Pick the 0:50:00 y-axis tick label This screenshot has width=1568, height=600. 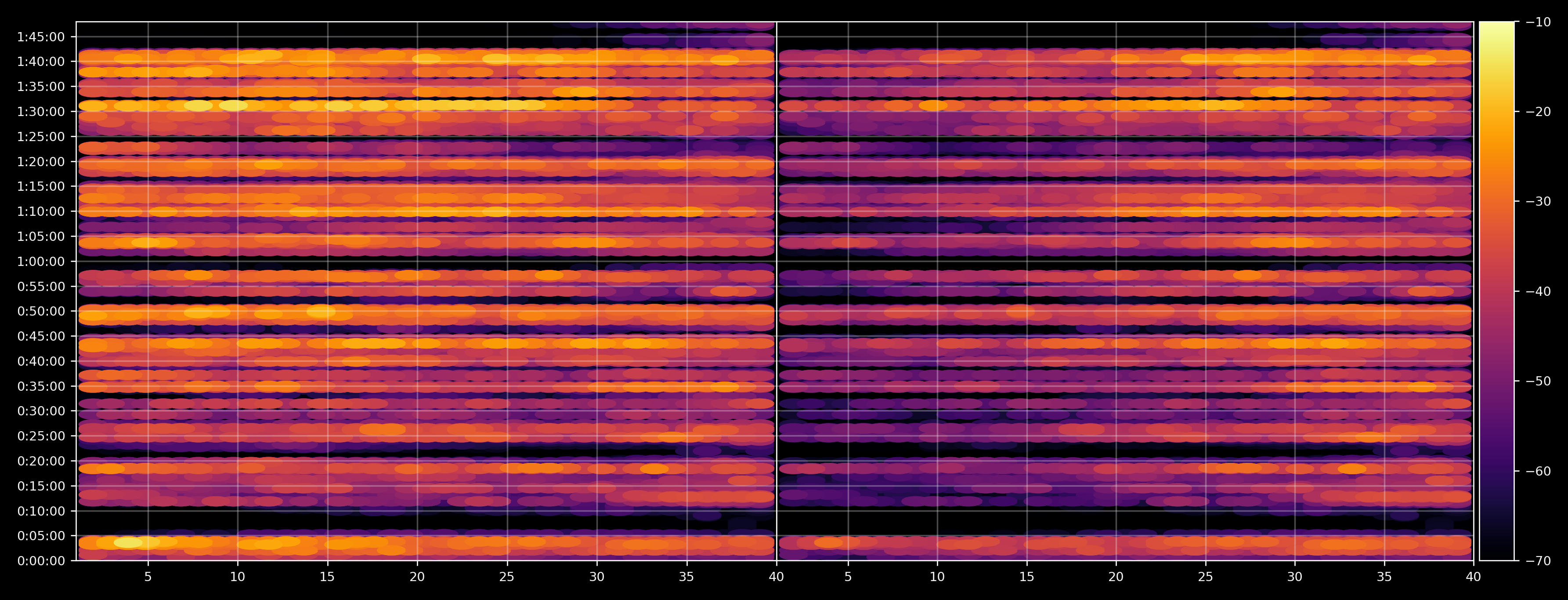pyautogui.click(x=41, y=311)
